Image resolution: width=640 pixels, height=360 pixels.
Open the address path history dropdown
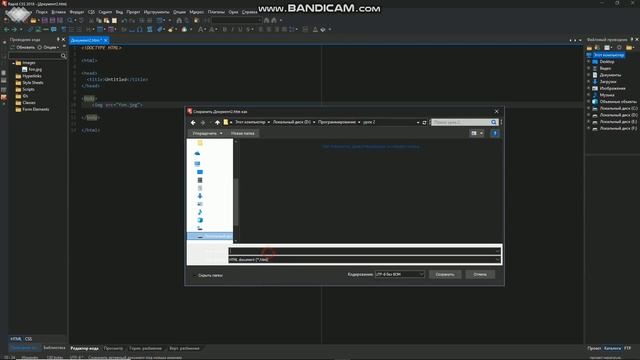418,122
